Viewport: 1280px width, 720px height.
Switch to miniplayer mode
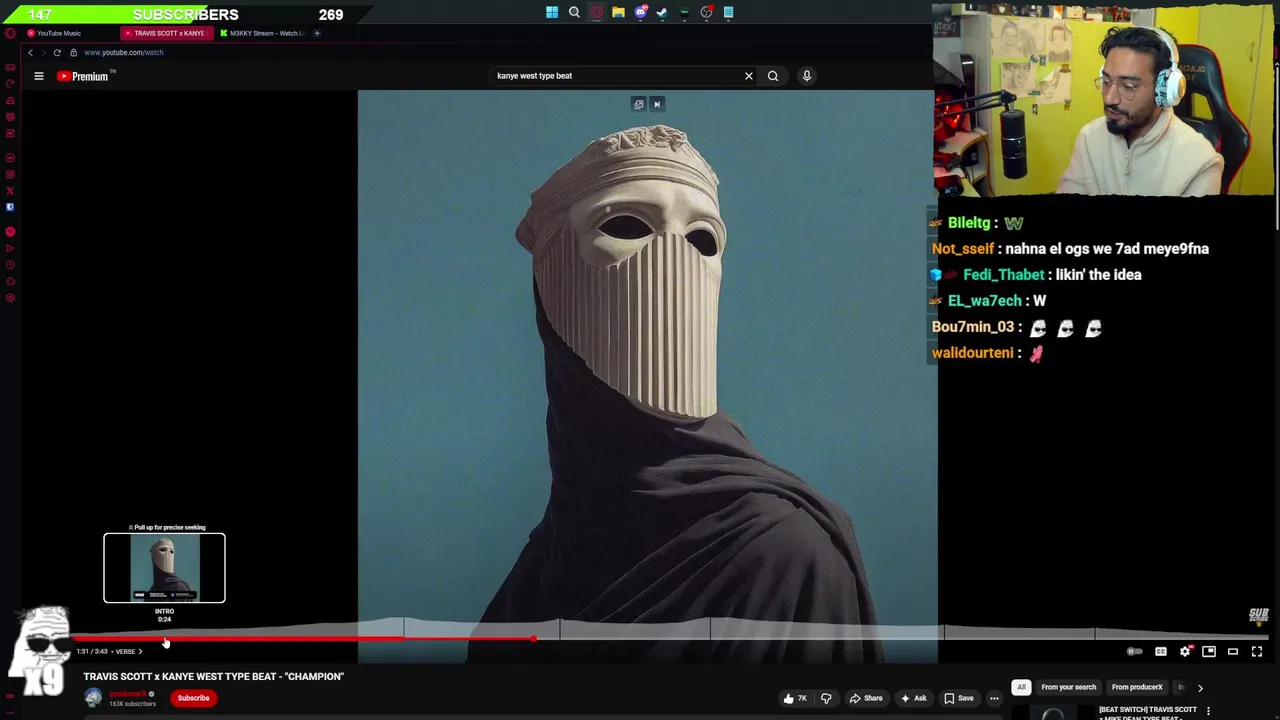1209,652
